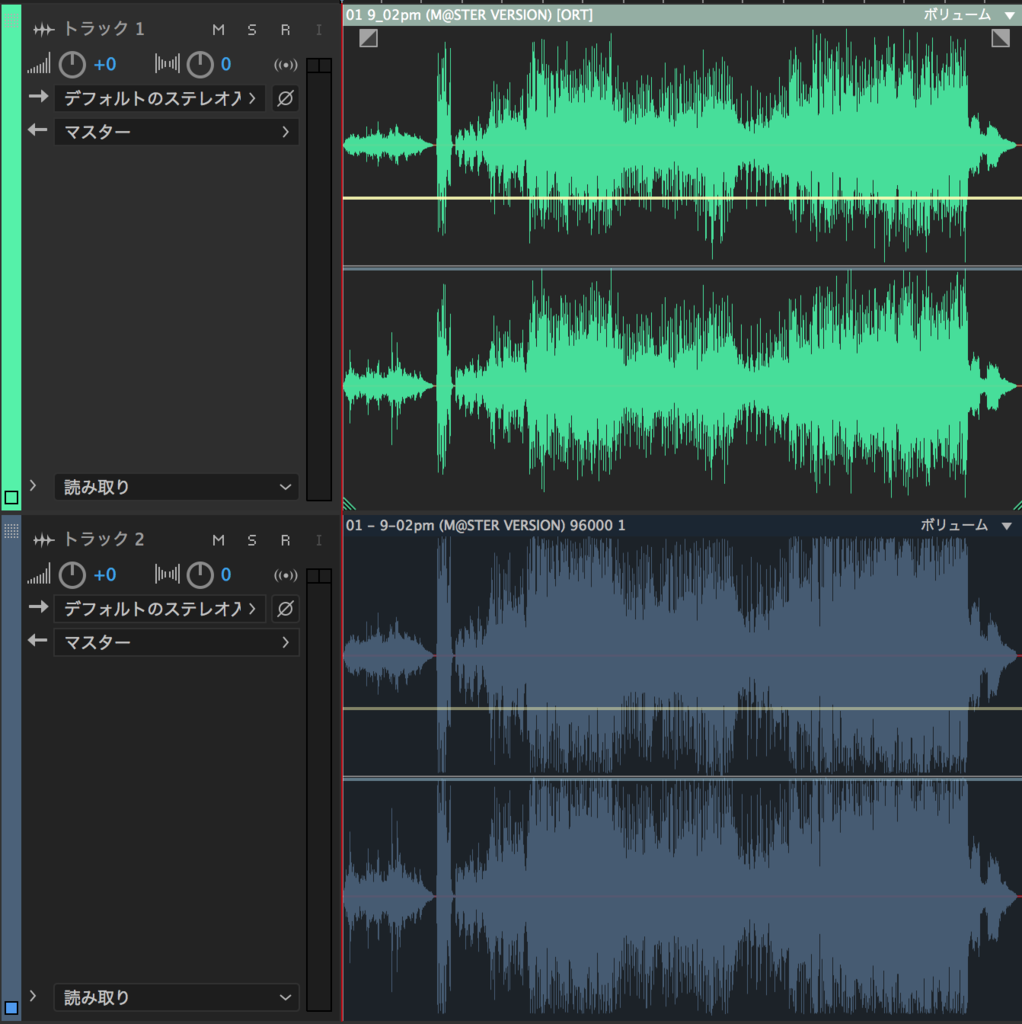Click the Track 1 volume level icon

point(39,65)
